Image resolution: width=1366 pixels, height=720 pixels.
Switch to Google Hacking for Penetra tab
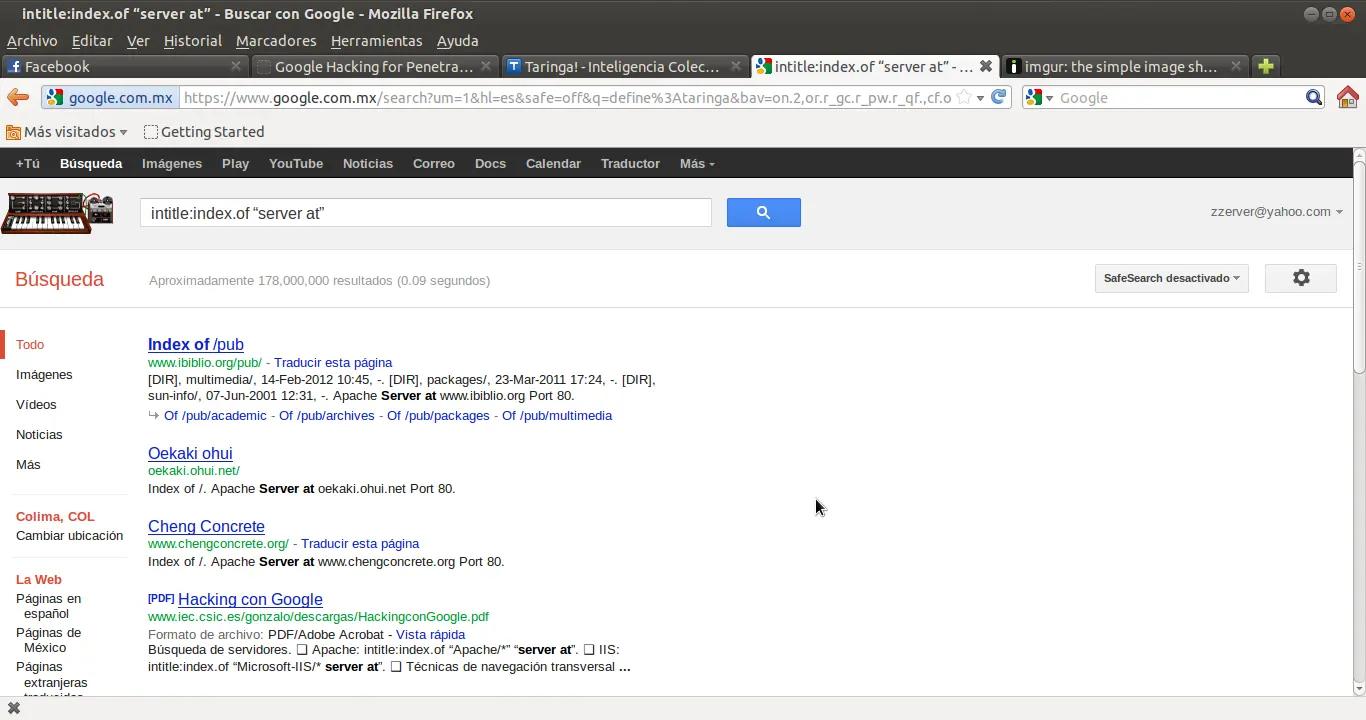[374, 66]
